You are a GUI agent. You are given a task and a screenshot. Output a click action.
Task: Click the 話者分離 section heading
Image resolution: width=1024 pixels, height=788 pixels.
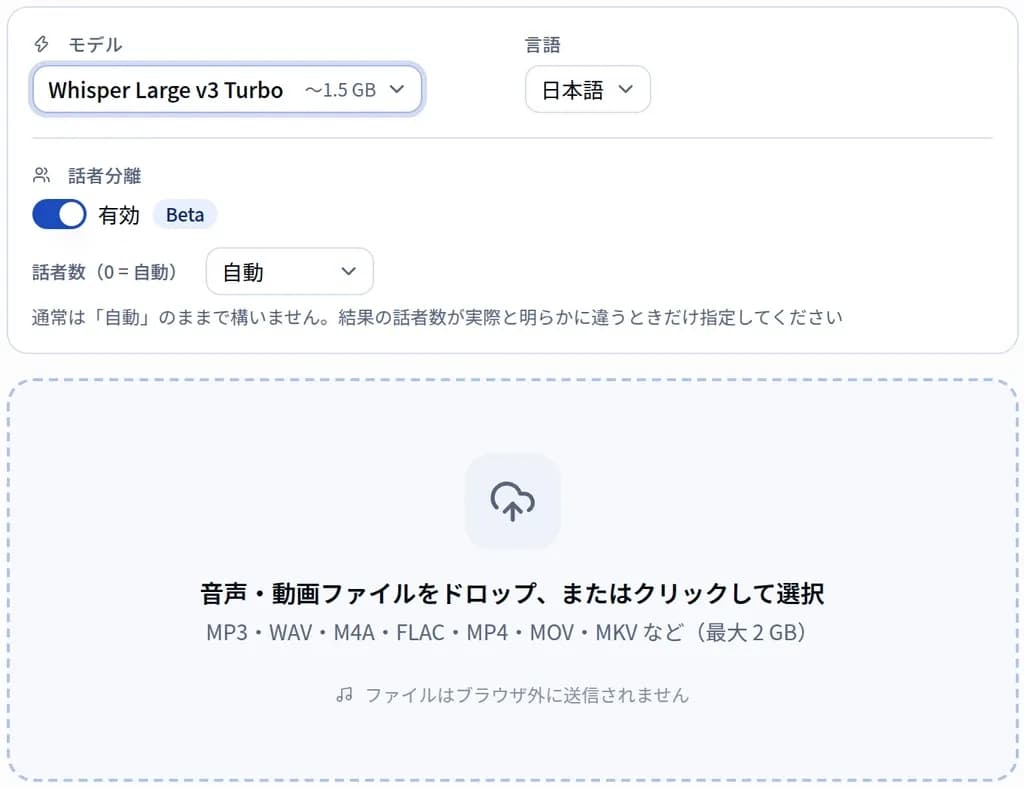104,176
